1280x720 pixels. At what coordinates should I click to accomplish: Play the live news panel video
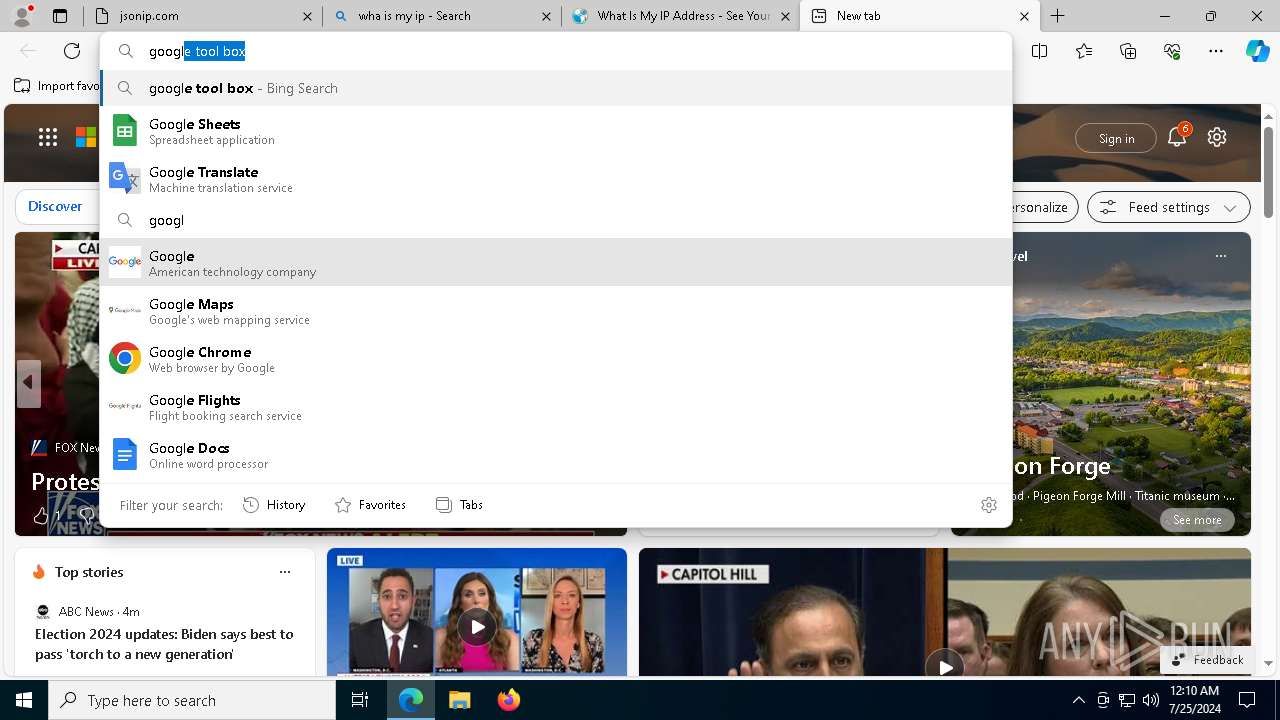(x=477, y=627)
